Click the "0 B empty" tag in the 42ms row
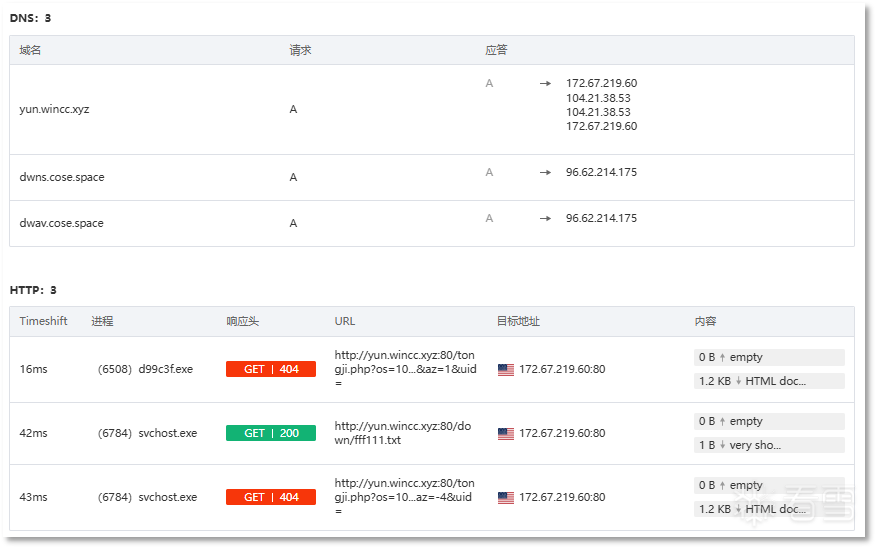 768,421
